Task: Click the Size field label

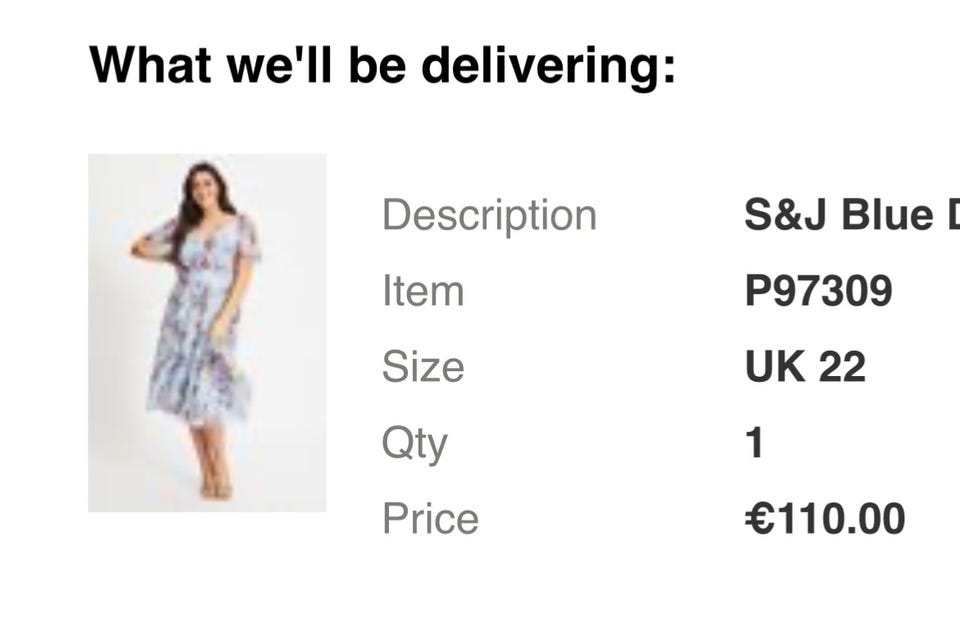Action: 423,367
